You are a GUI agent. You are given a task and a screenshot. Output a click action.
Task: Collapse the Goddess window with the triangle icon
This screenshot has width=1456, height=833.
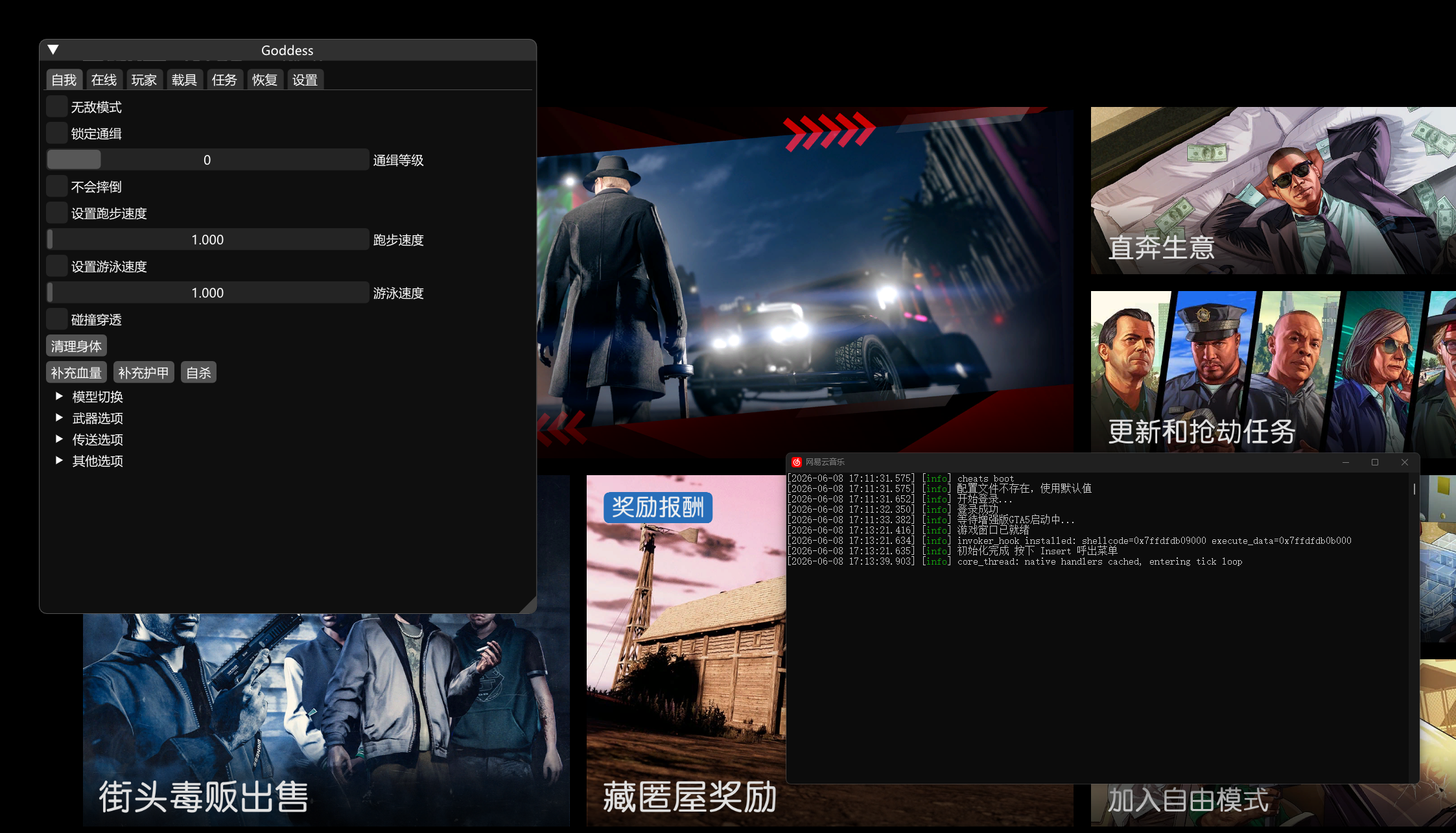(x=53, y=50)
